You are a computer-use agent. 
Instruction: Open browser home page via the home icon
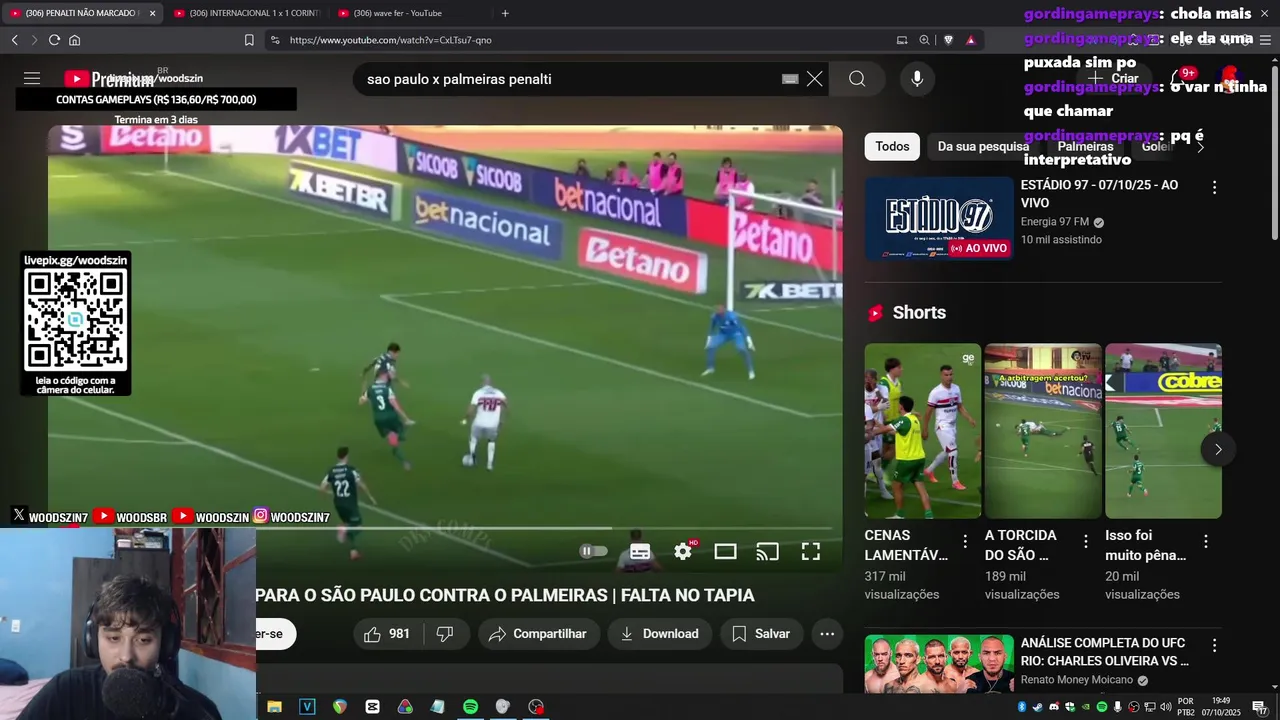[x=74, y=40]
